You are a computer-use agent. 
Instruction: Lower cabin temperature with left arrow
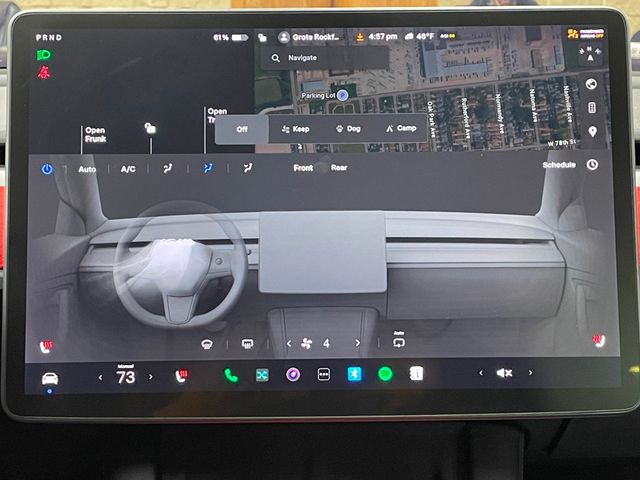point(100,378)
